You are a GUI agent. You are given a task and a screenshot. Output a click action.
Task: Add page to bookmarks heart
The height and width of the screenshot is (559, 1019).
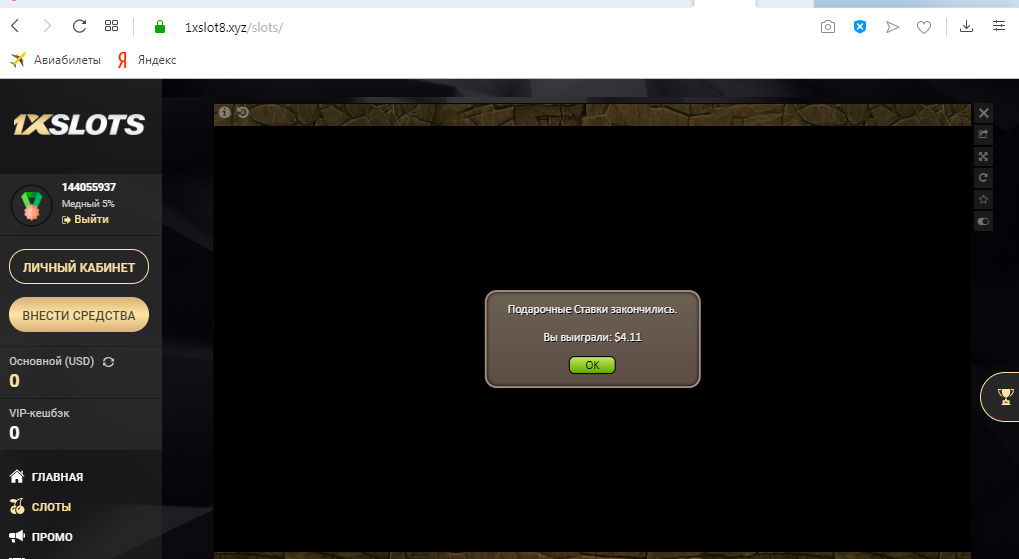[x=923, y=27]
